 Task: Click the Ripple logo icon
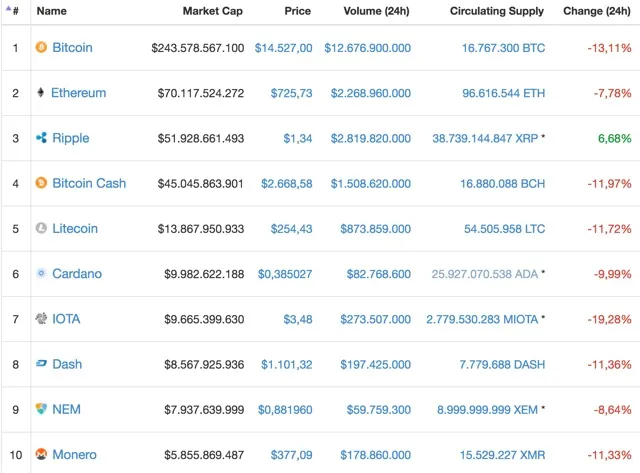[41, 138]
